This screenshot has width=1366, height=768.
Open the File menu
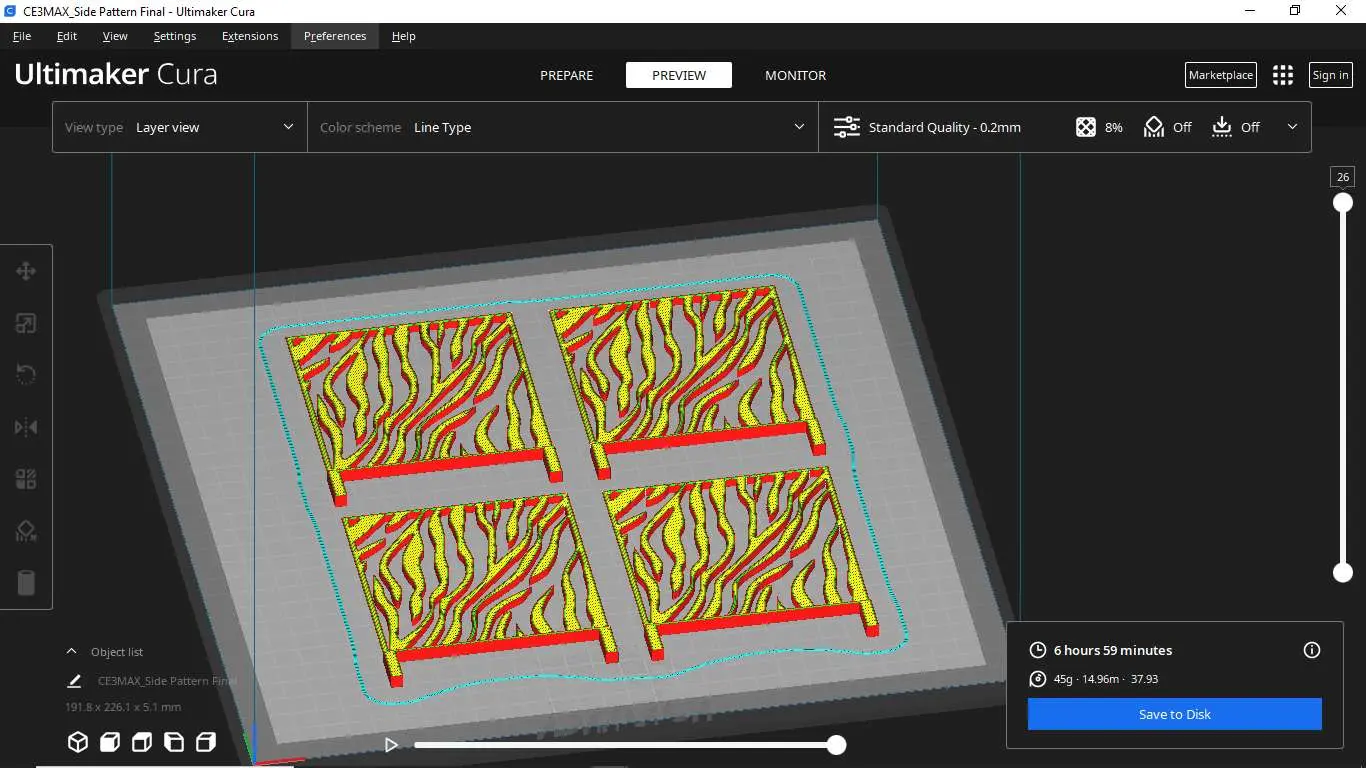click(x=22, y=36)
